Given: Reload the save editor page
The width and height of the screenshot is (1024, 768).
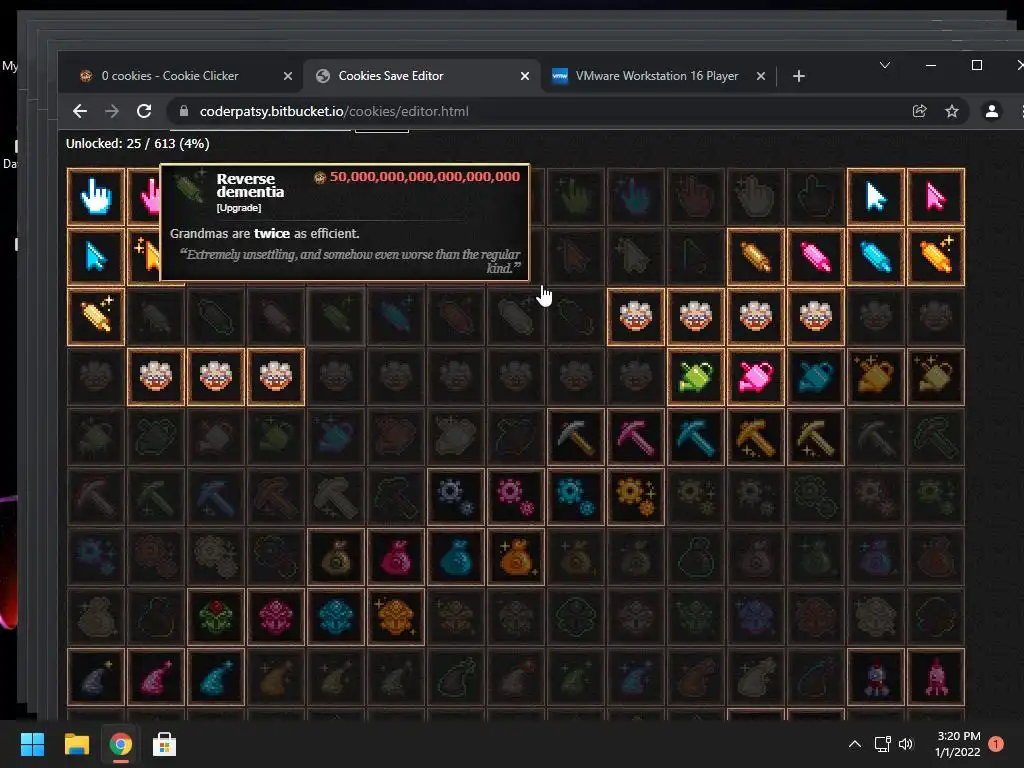Looking at the screenshot, I should (x=144, y=112).
